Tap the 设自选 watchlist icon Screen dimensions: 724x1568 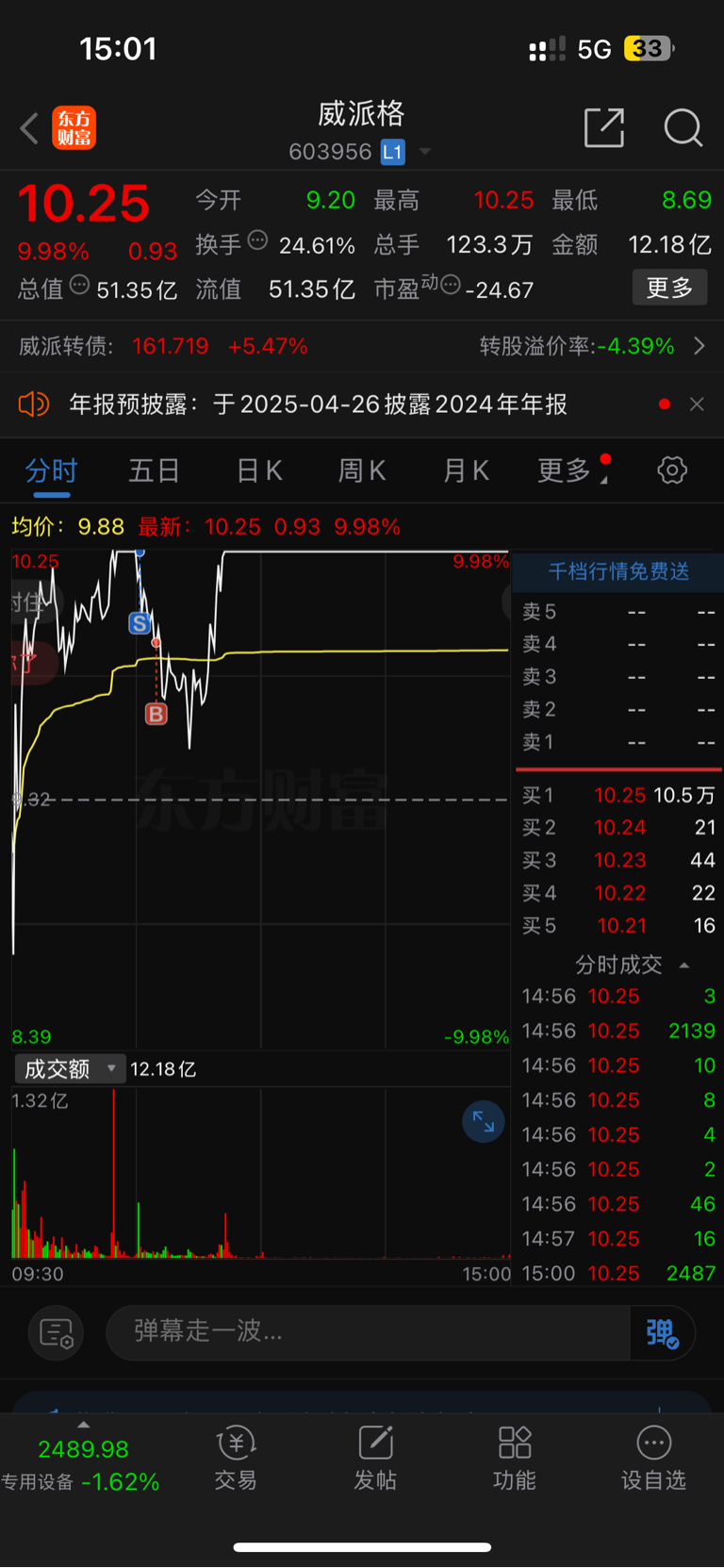(x=653, y=1458)
